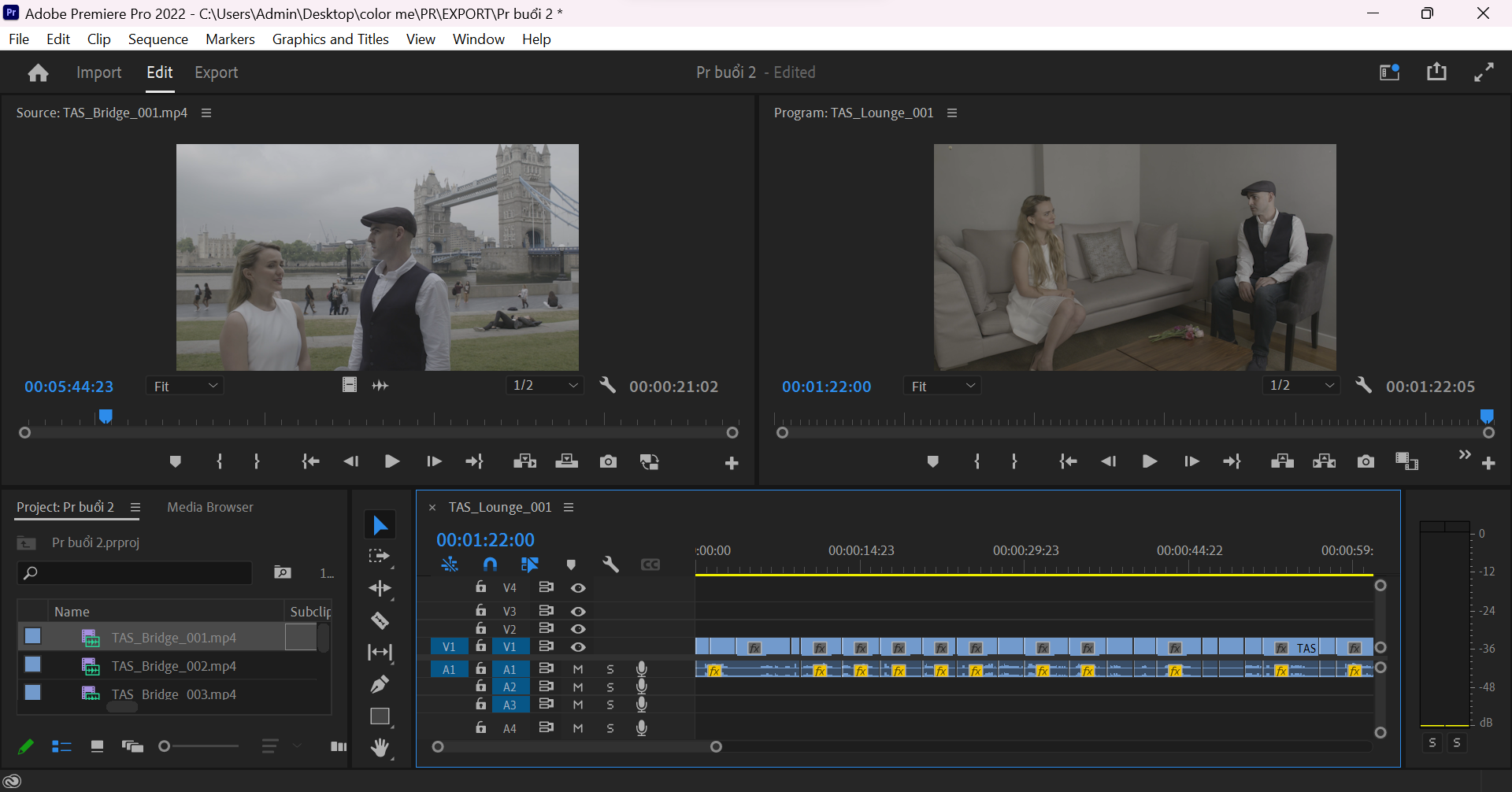Open the Quick Export share icon

(1436, 72)
